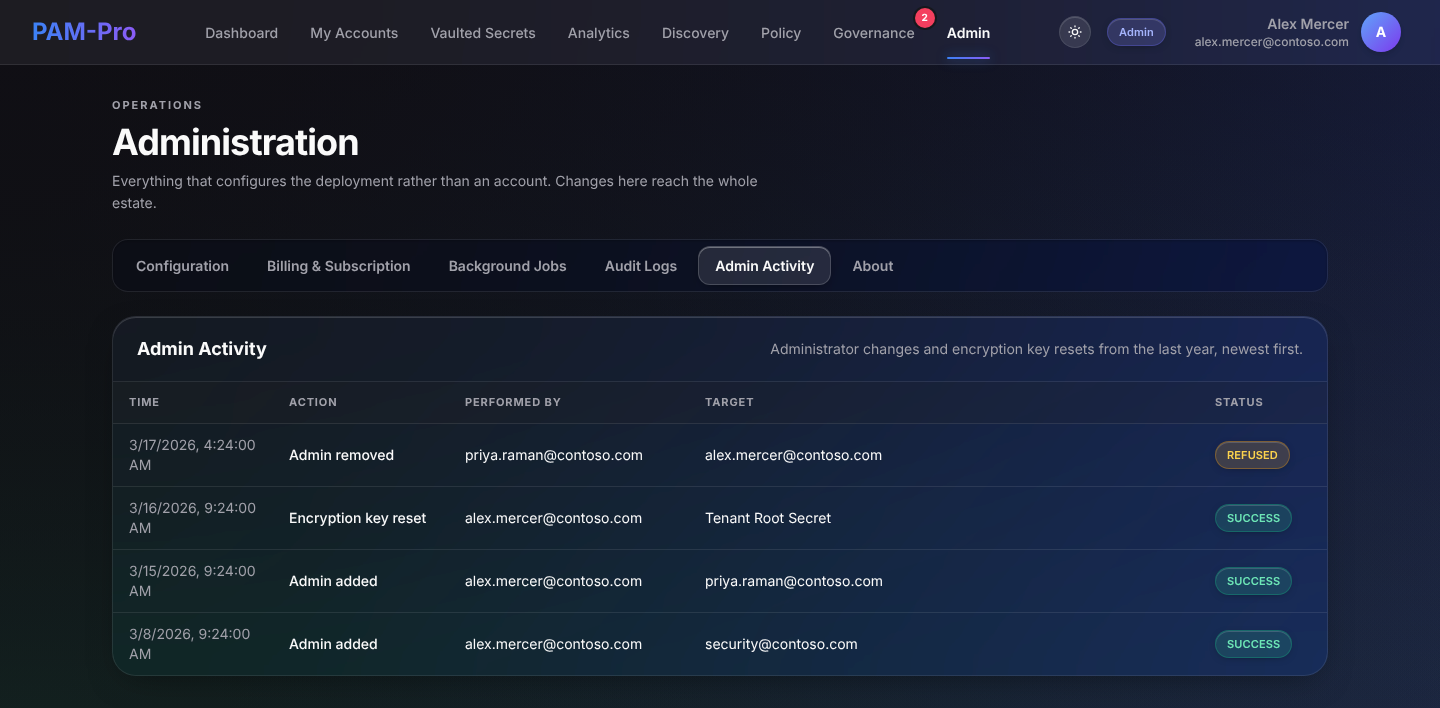The width and height of the screenshot is (1440, 708).
Task: Select the Admin removed action cell
Action: coord(342,455)
